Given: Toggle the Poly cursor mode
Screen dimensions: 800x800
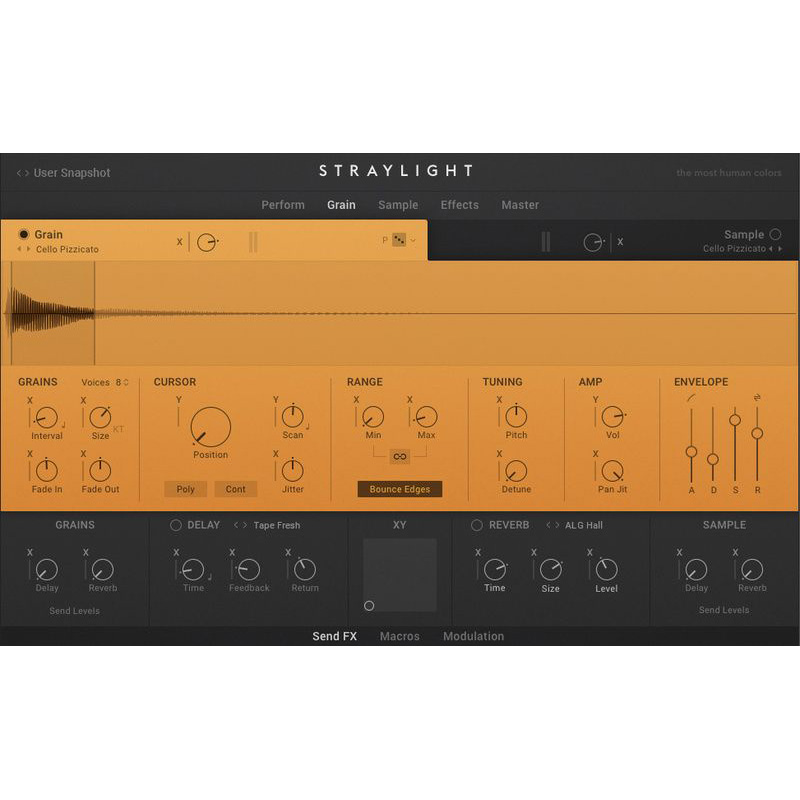Looking at the screenshot, I should (x=186, y=489).
